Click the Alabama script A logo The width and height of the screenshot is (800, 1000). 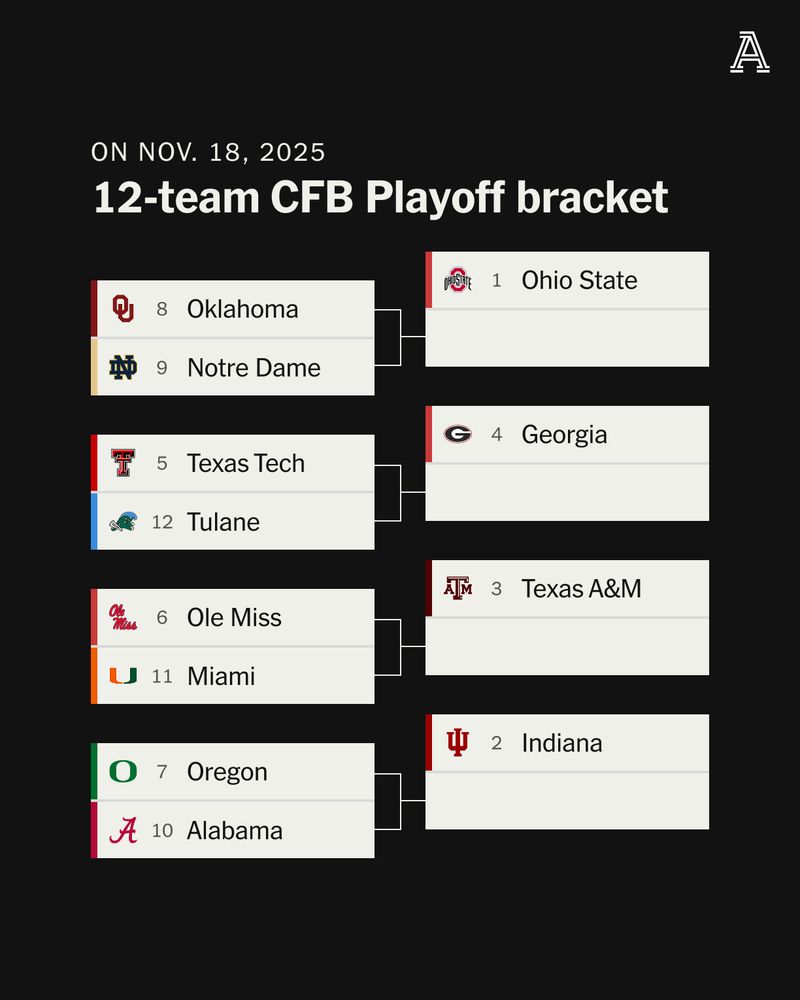click(123, 830)
